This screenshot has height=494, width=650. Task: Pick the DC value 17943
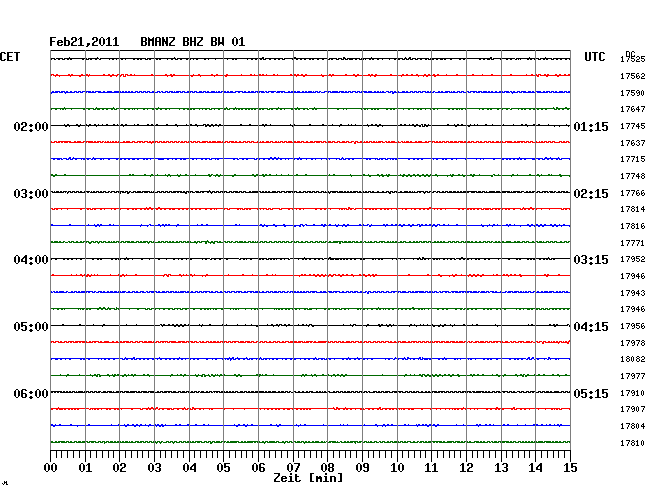coord(633,293)
